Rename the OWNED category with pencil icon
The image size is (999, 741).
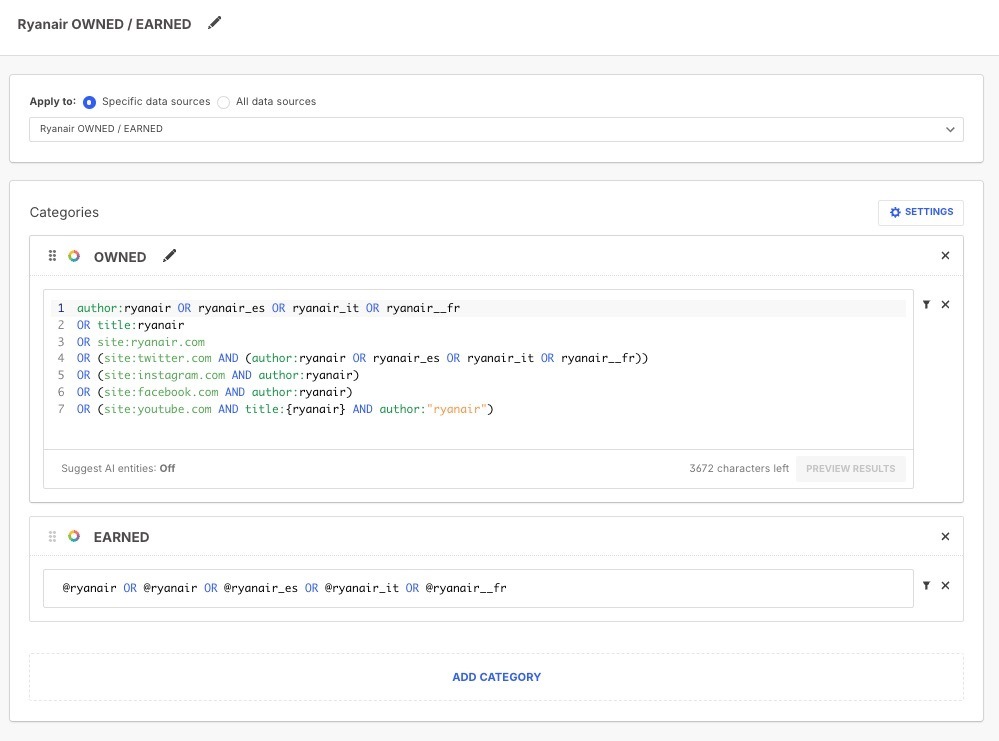point(169,256)
